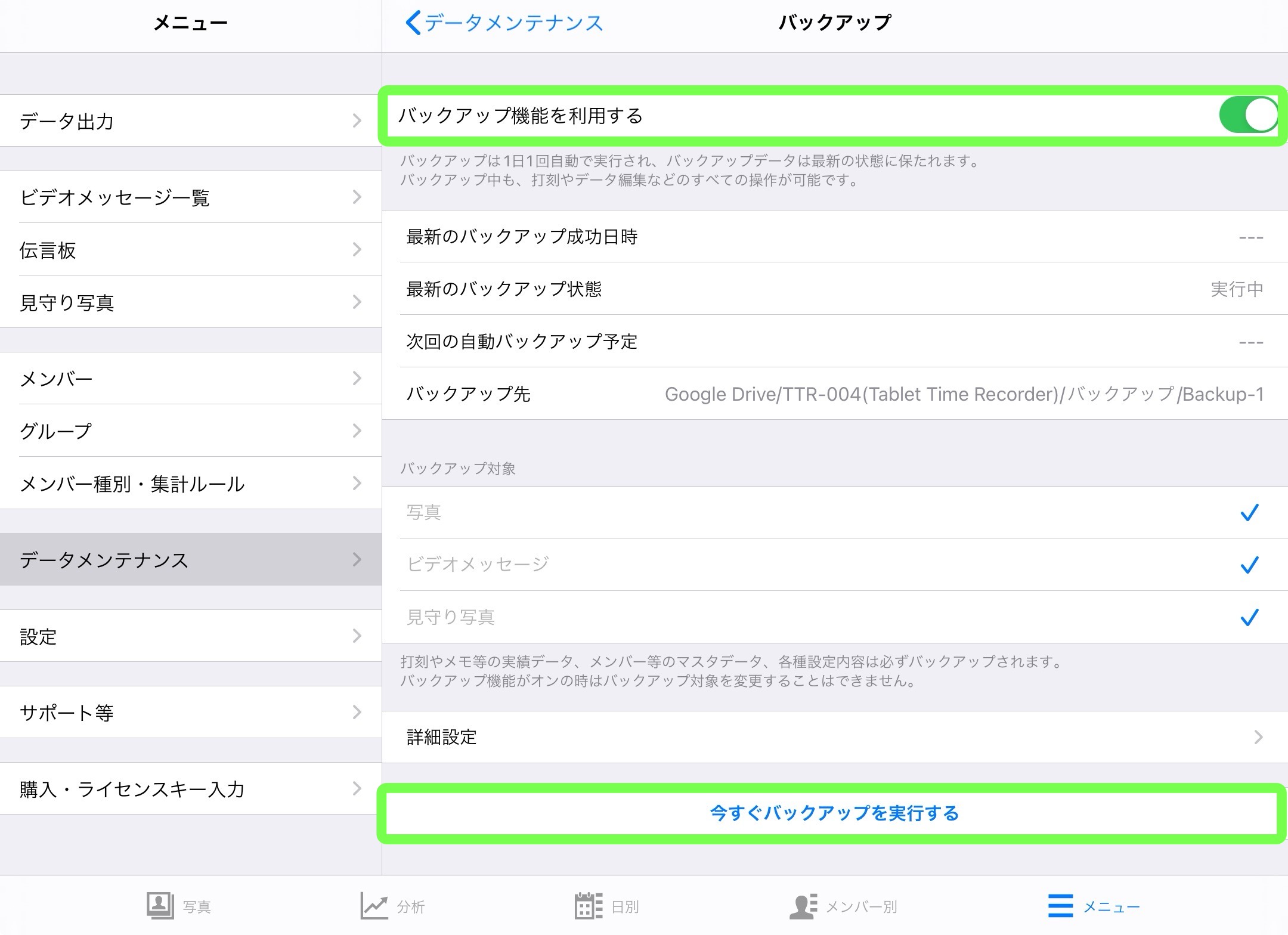Toggle バックアップ機能を利用する switch off
Viewport: 1288px width, 935px height.
(x=1247, y=115)
